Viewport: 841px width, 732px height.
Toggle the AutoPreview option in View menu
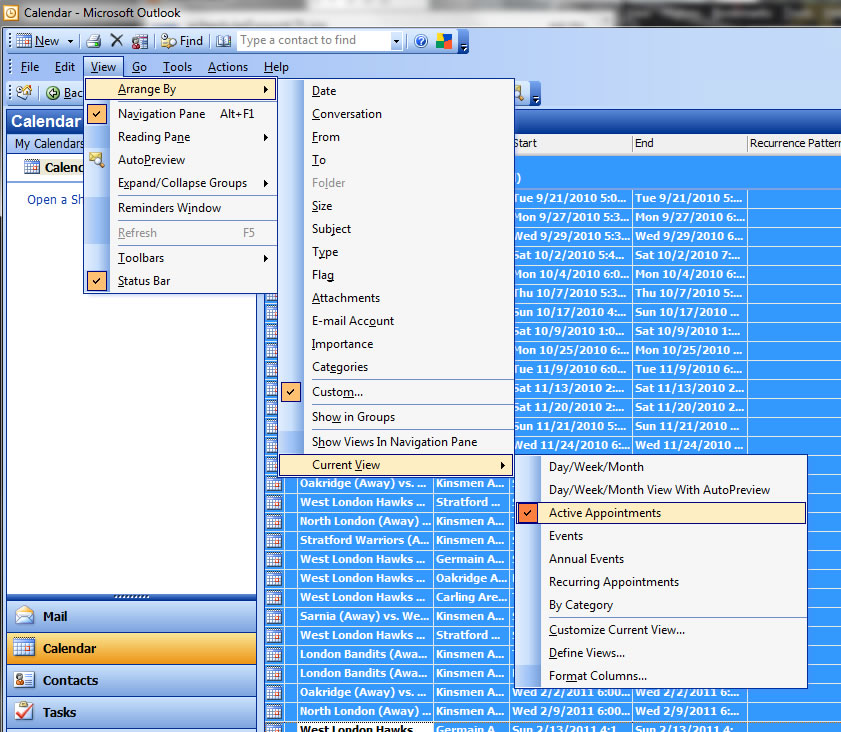tap(181, 160)
